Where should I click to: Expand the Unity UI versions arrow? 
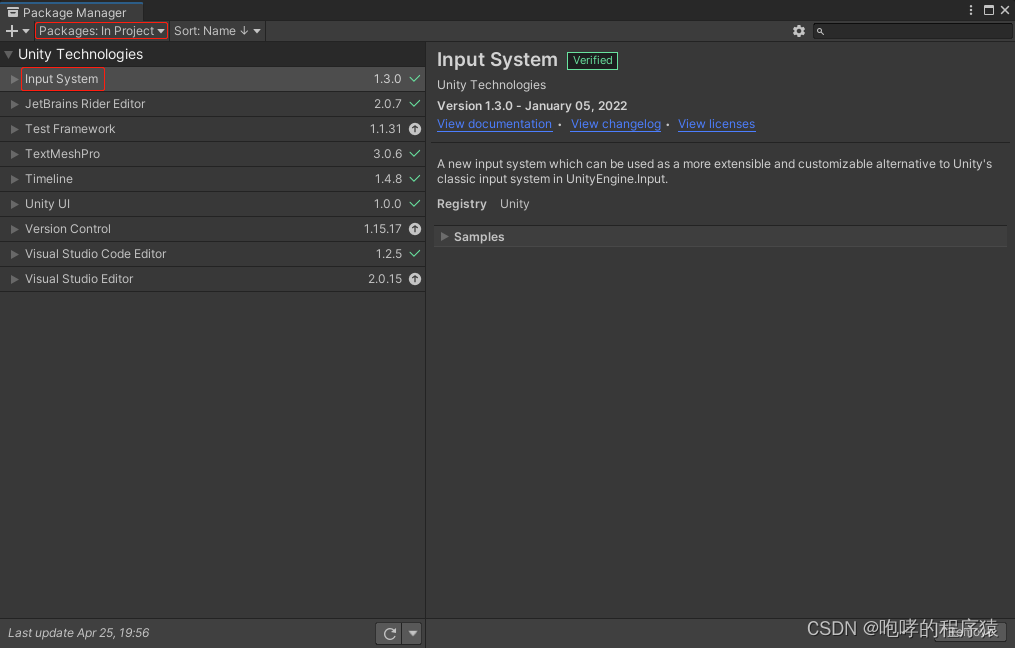pyautogui.click(x=14, y=204)
